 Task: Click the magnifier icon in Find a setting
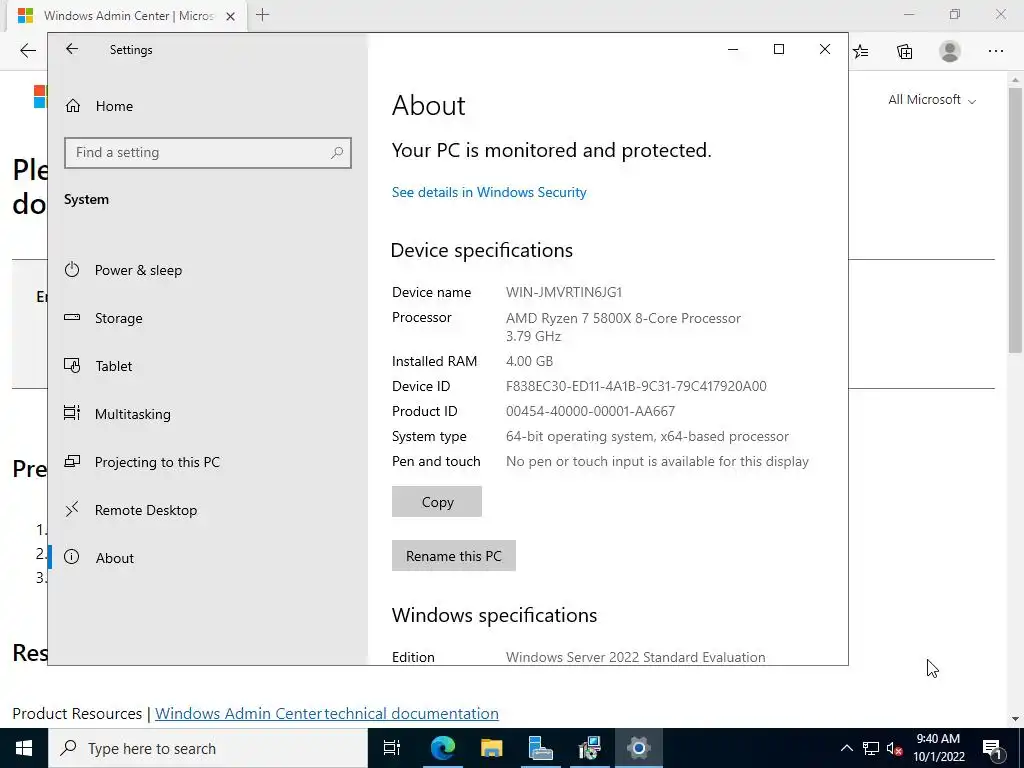tap(337, 153)
